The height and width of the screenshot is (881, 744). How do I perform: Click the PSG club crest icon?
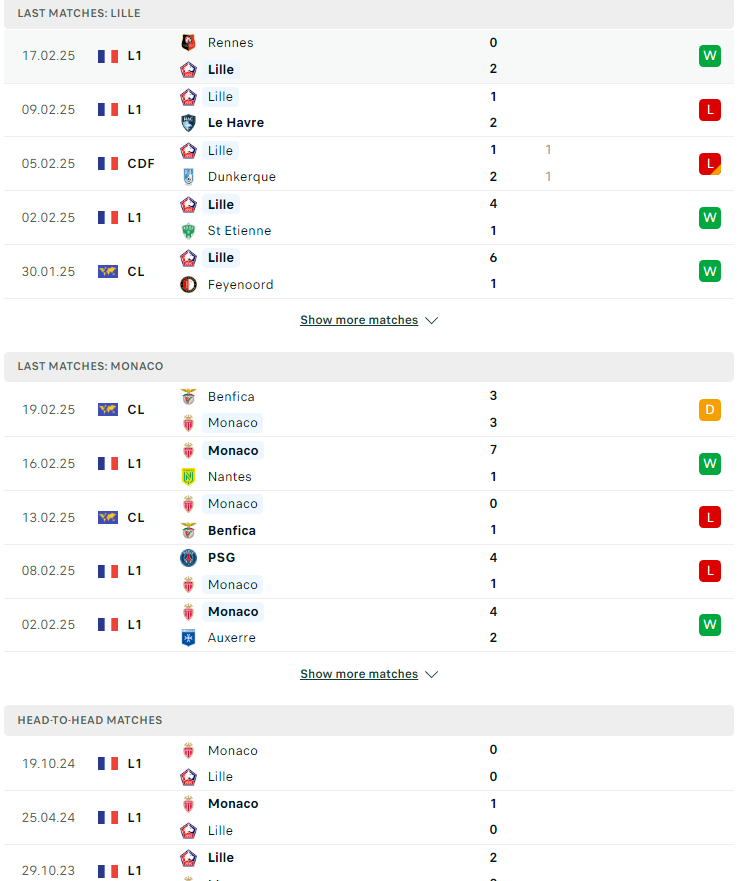pos(188,557)
